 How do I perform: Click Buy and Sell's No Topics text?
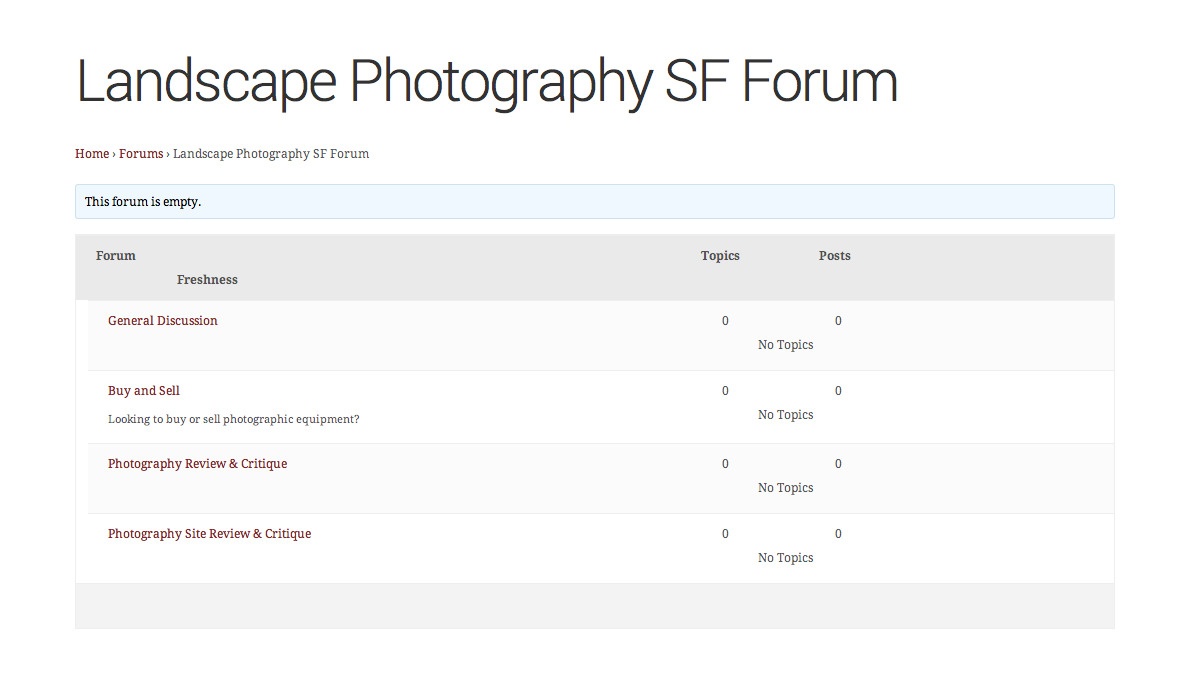(785, 415)
